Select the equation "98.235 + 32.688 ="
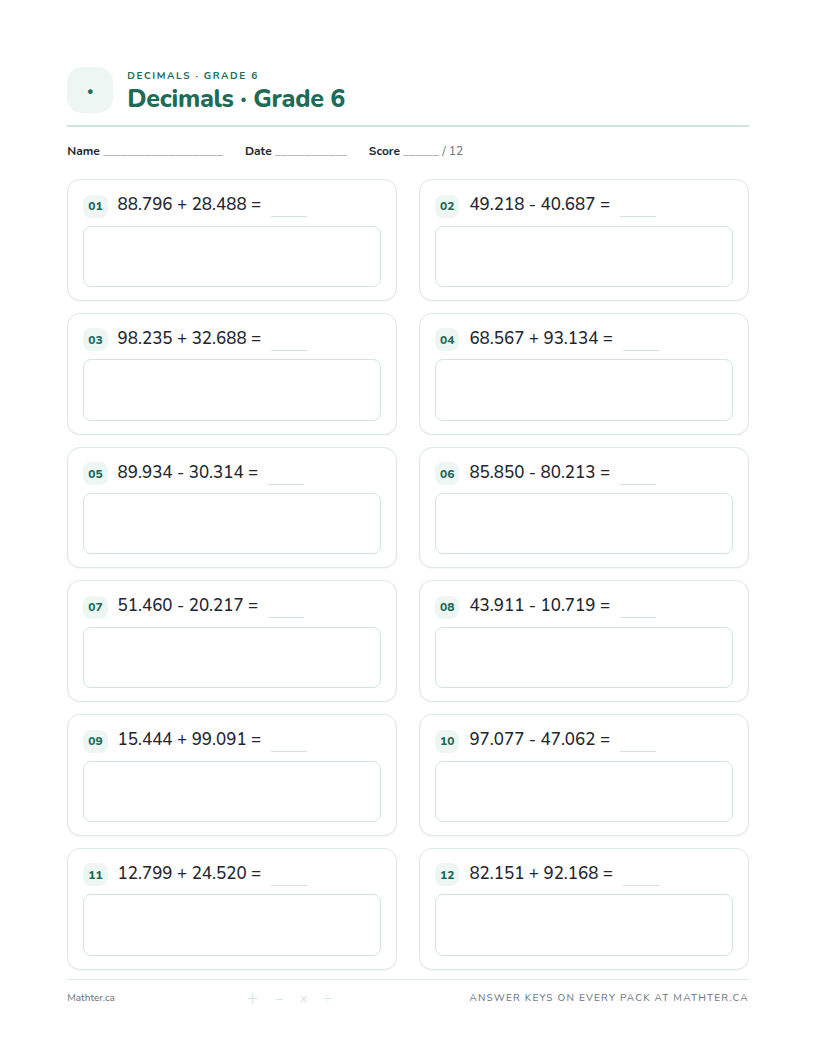The width and height of the screenshot is (816, 1056). [189, 337]
